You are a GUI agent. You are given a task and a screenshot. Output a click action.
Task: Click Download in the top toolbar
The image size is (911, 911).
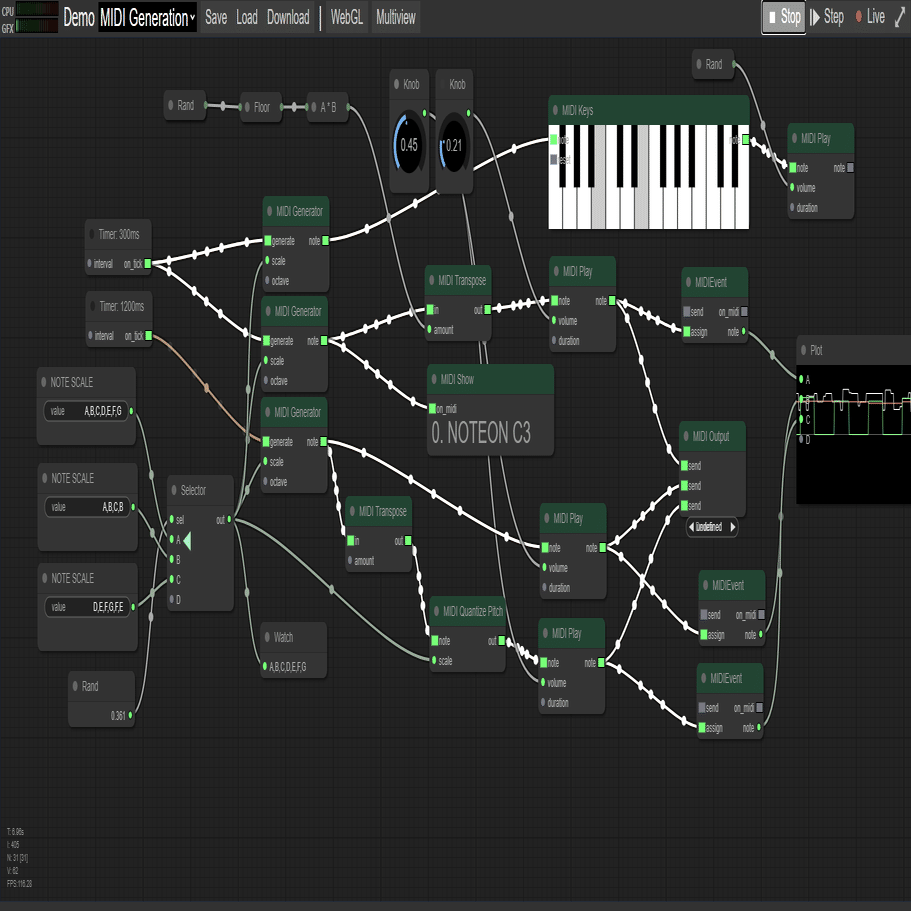(288, 17)
